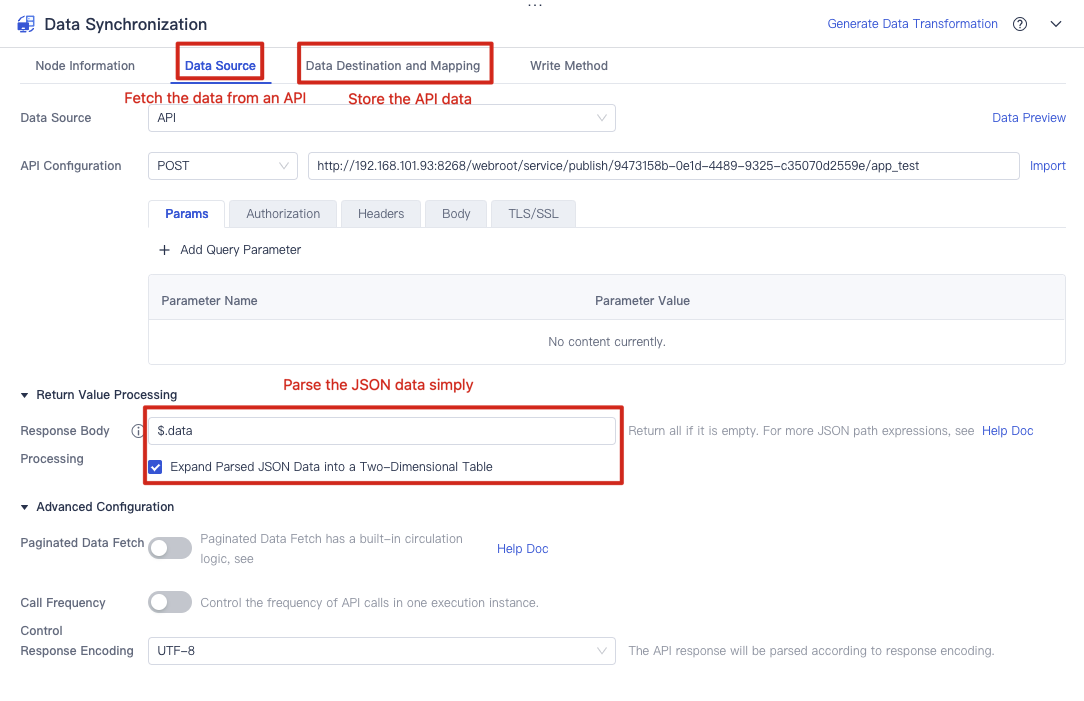Collapse the panel using the top-right chevron
This screenshot has height=701, width=1084.
point(1056,23)
